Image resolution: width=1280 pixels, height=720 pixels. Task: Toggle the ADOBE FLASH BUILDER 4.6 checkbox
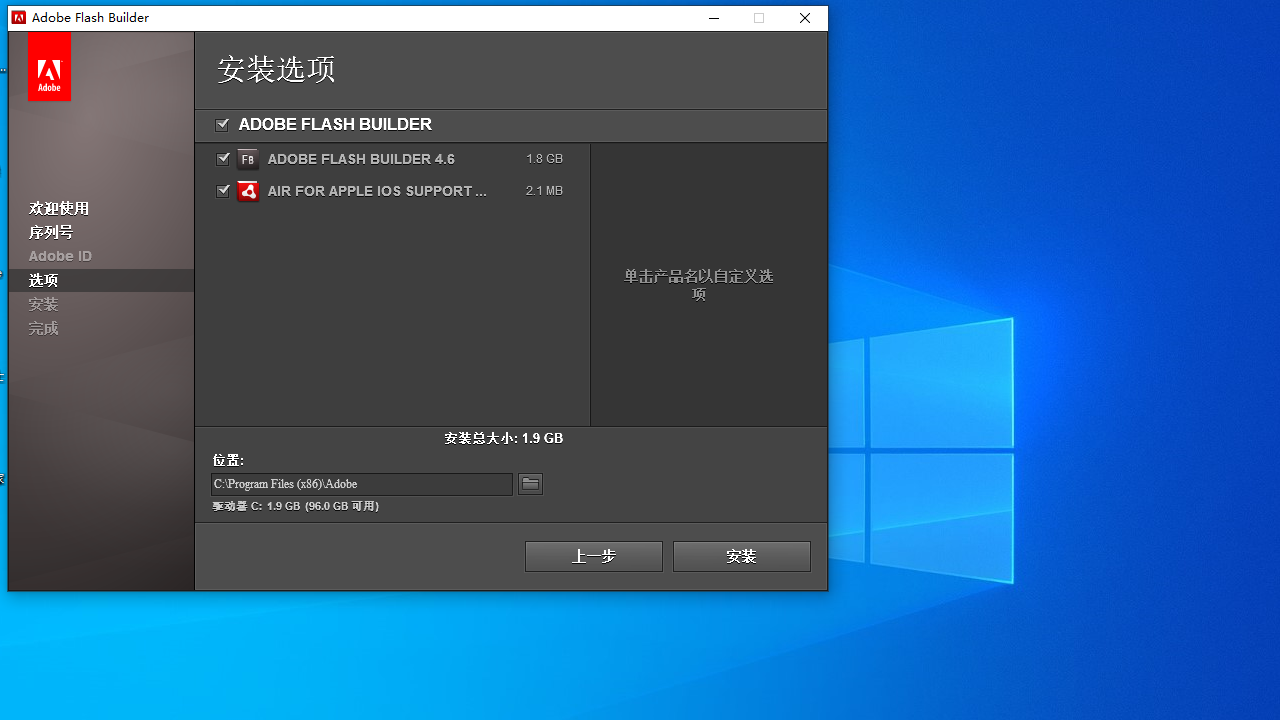(222, 158)
